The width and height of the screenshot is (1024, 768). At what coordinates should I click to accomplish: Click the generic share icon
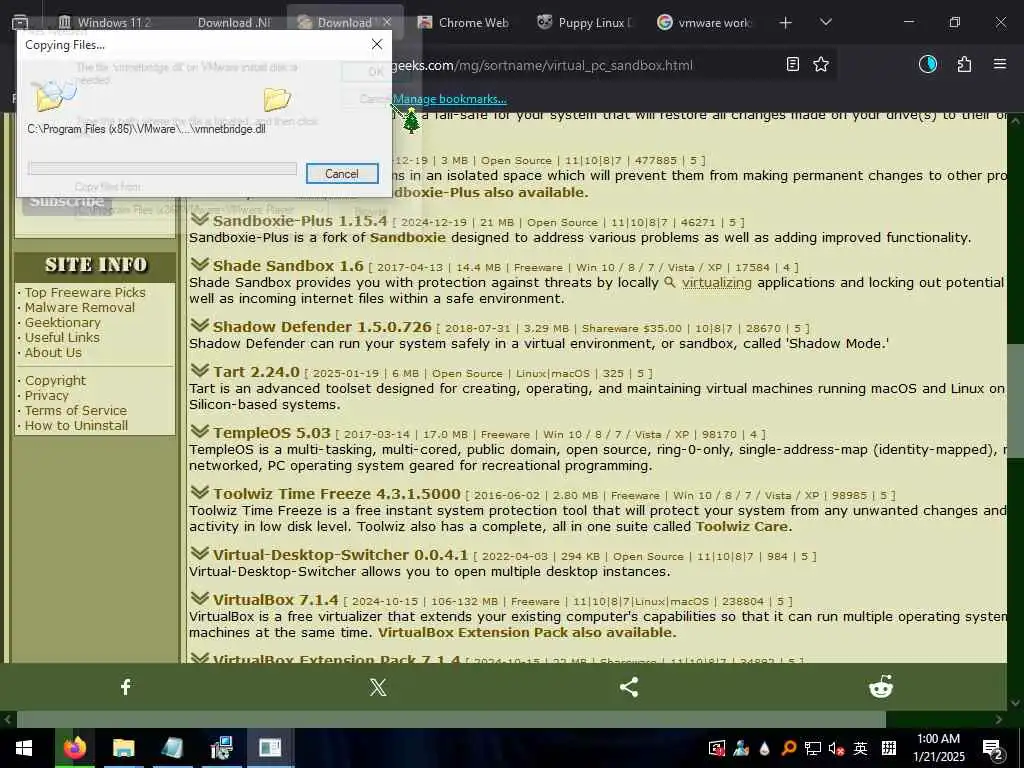coord(629,686)
